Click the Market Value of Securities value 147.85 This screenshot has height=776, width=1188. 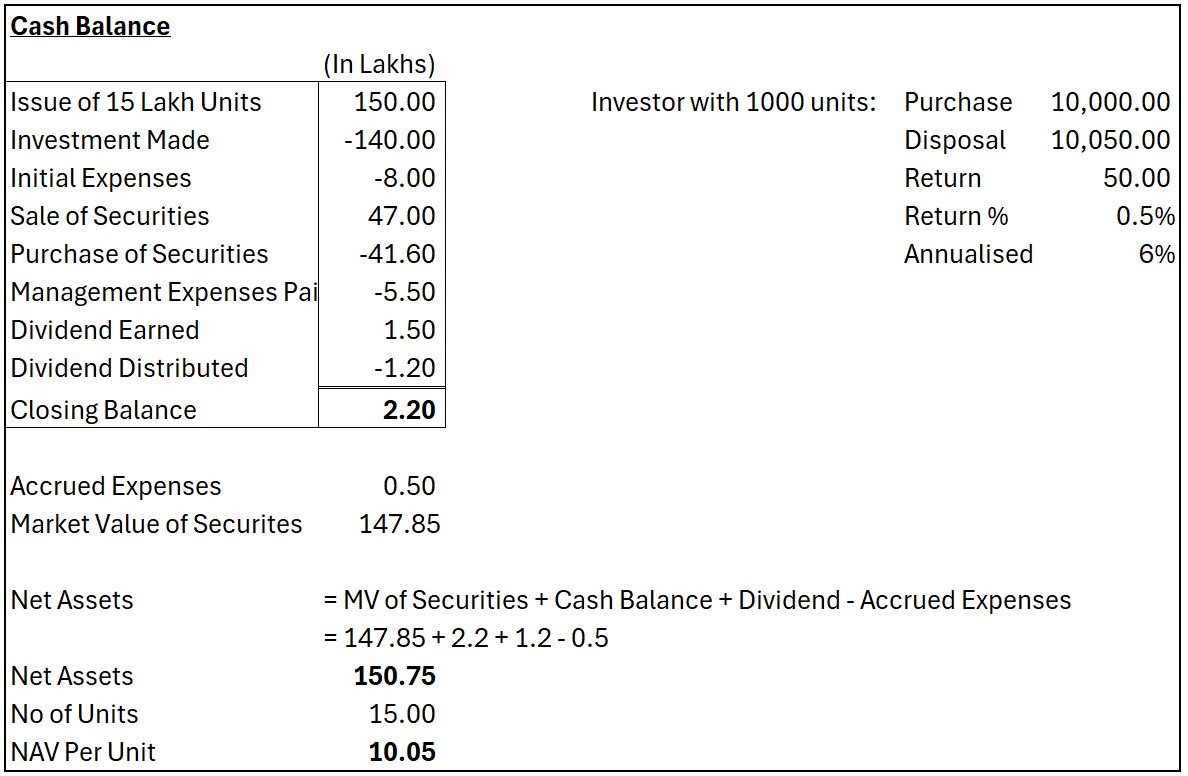click(x=399, y=524)
